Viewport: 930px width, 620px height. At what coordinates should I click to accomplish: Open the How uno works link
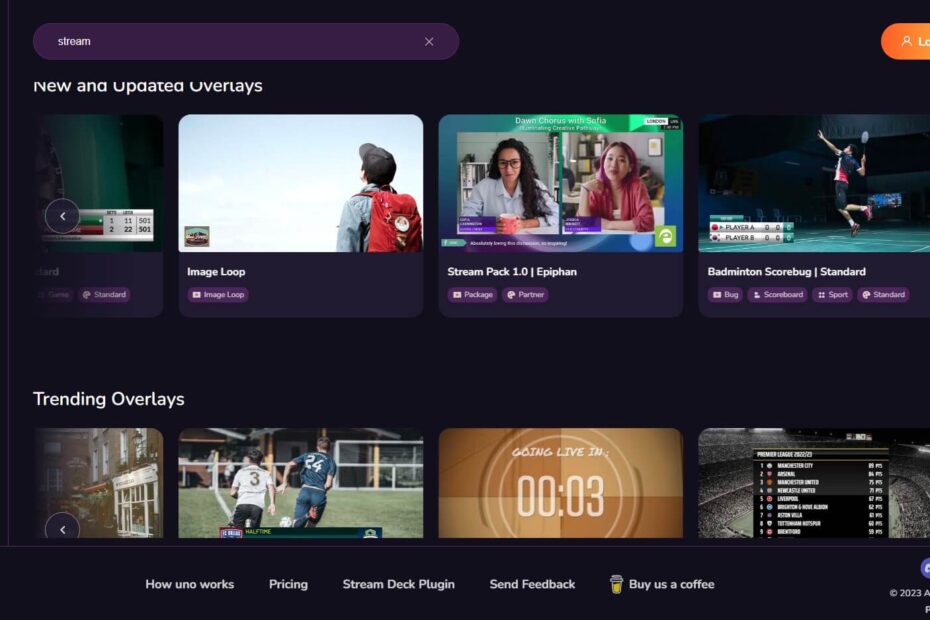[x=189, y=584]
